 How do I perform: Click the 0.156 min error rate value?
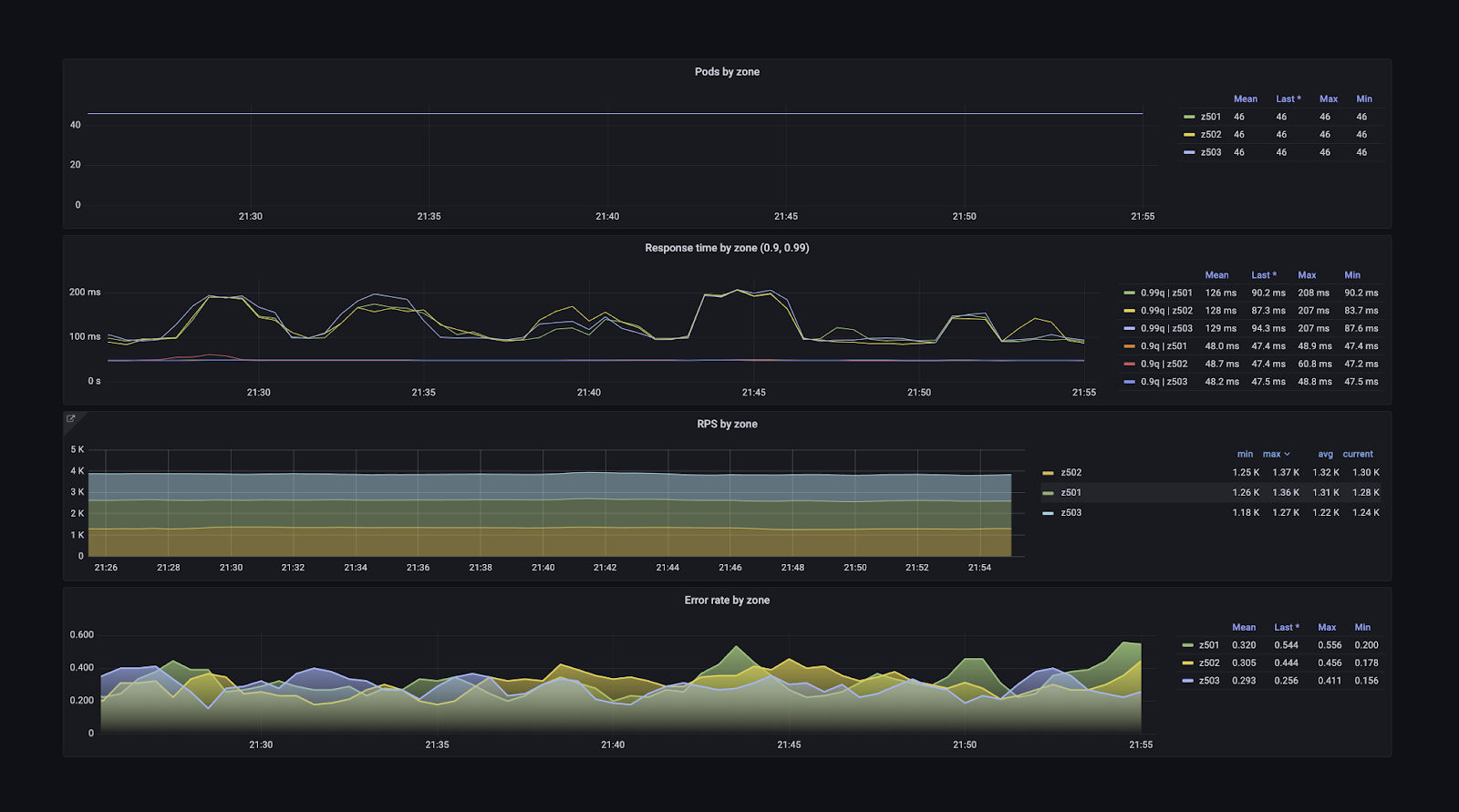coord(1366,680)
